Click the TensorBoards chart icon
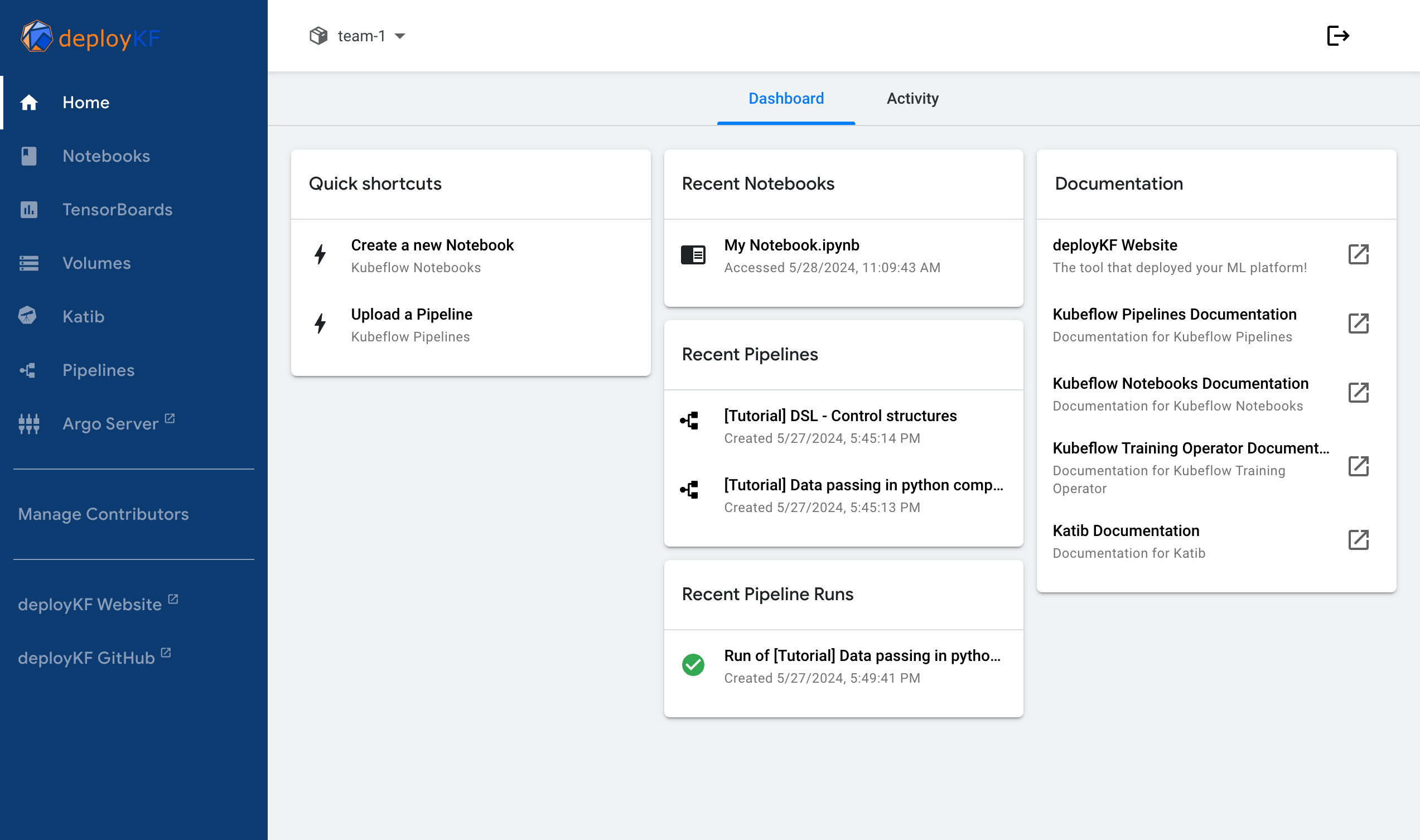 (29, 209)
